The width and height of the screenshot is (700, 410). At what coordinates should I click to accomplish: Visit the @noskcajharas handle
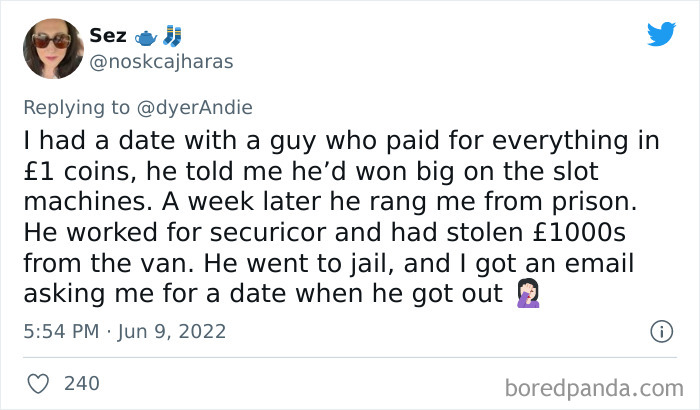click(x=161, y=62)
